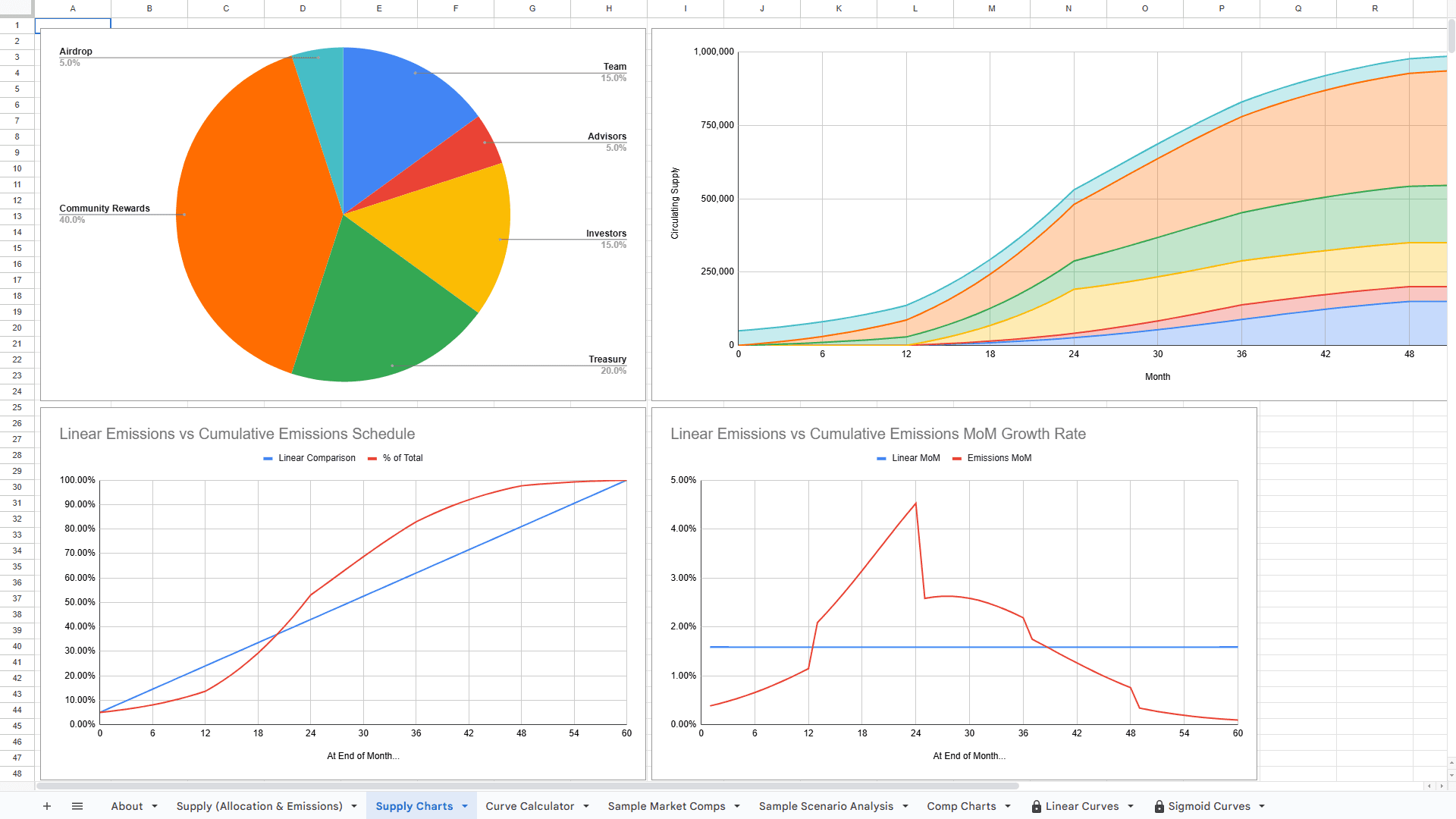Viewport: 1456px width, 819px height.
Task: Click 'Linear Emissions vs Cumulative Emissions MoM Growth Rate' title
Action: [x=878, y=434]
